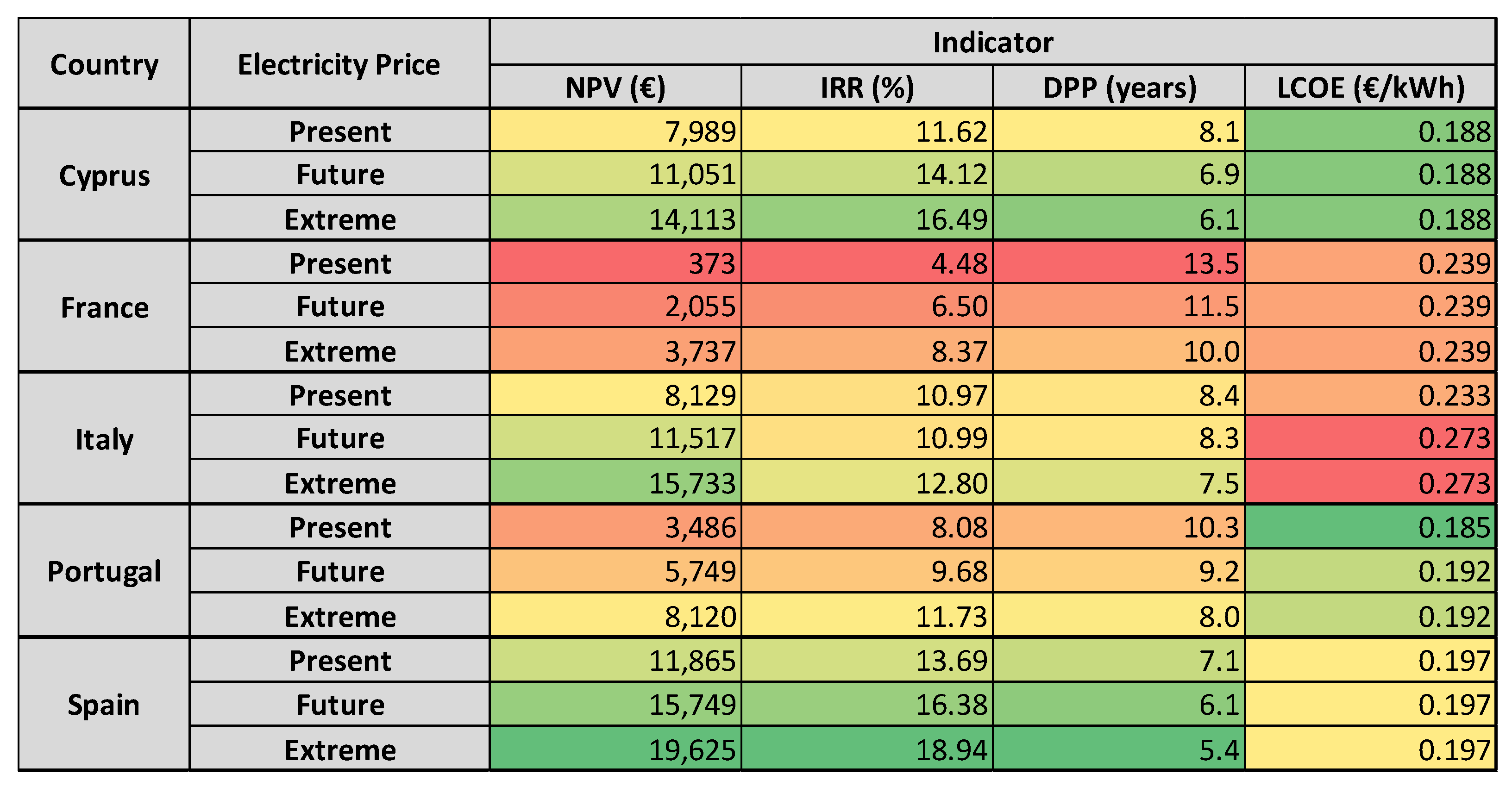Click the IRR (%) column header
This screenshot has height=787, width=1512.
coord(867,87)
